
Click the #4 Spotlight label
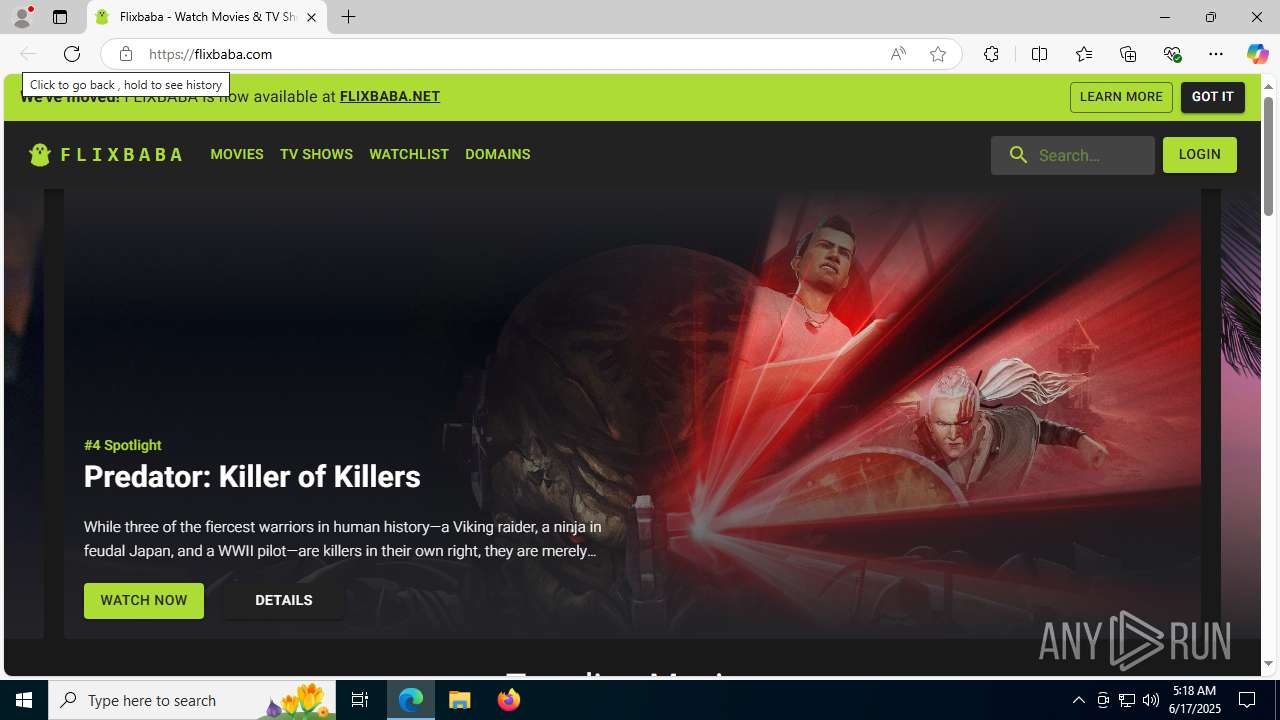pyautogui.click(x=122, y=445)
